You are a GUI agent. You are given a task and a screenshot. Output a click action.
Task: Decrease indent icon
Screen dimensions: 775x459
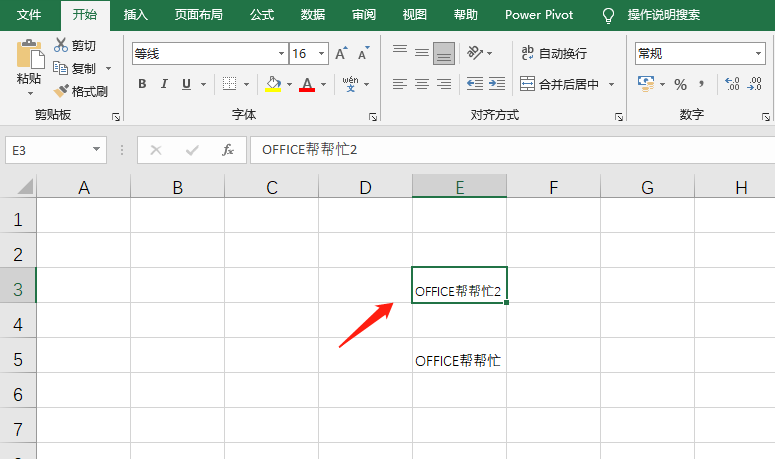(475, 84)
